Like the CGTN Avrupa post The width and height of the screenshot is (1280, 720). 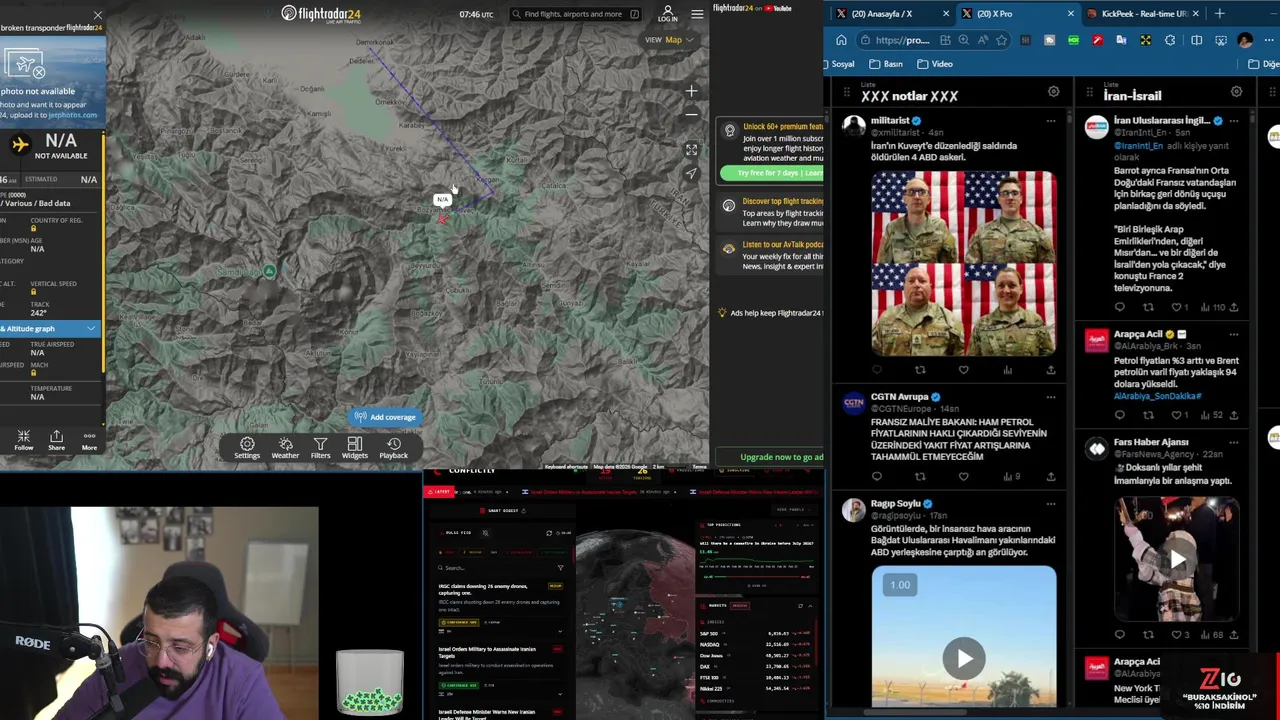point(963,476)
